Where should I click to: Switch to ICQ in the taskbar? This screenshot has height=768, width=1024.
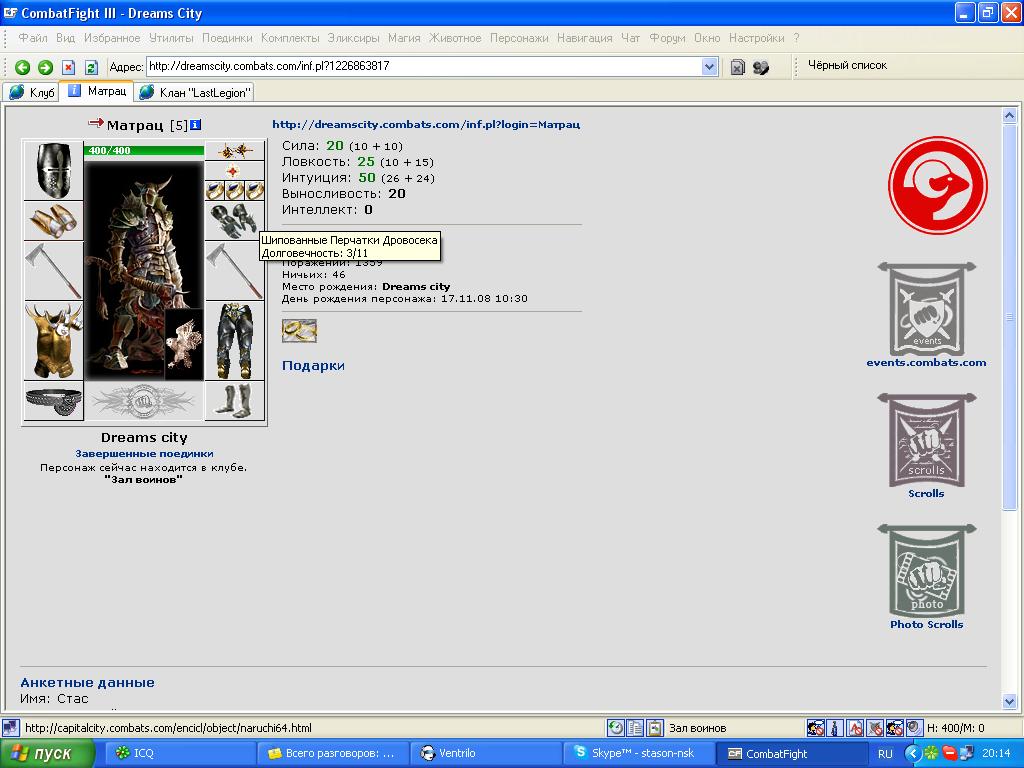click(x=180, y=753)
